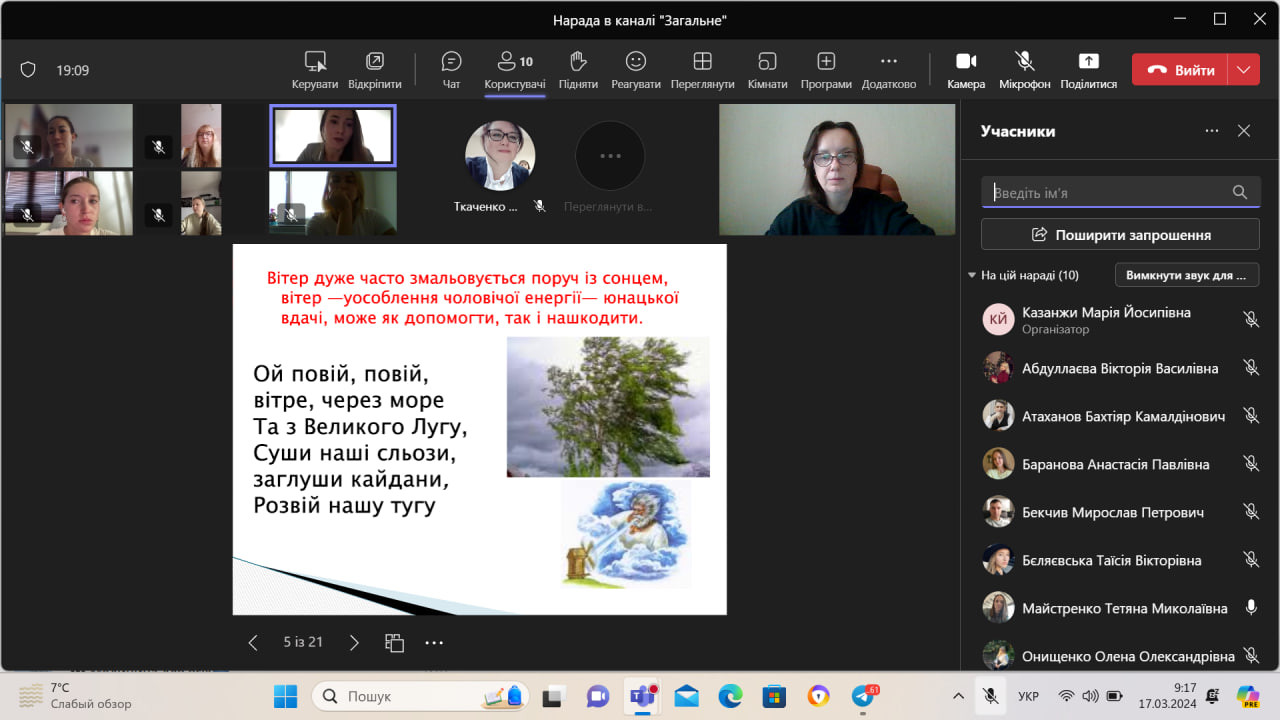This screenshot has width=1280, height=720.
Task: Open Task View from the taskbar
Action: (552, 696)
